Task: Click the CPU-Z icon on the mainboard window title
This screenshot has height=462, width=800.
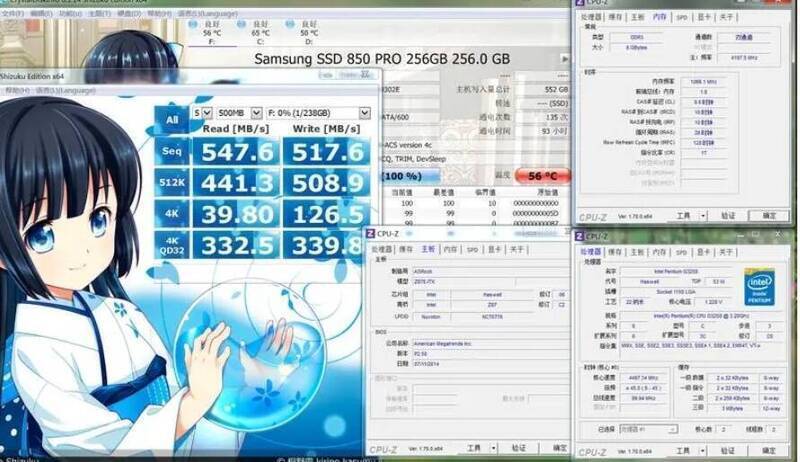Action: point(371,234)
